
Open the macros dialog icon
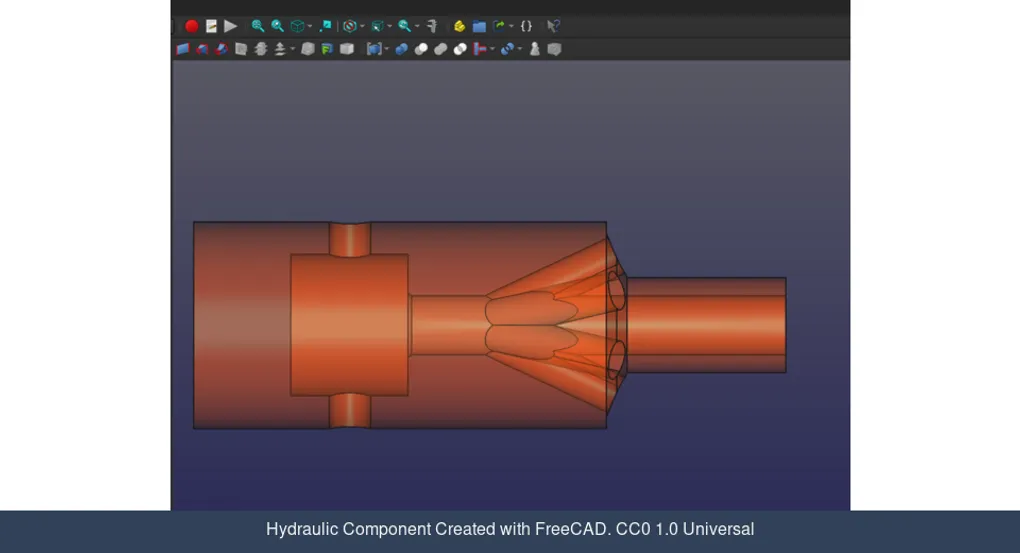click(211, 26)
